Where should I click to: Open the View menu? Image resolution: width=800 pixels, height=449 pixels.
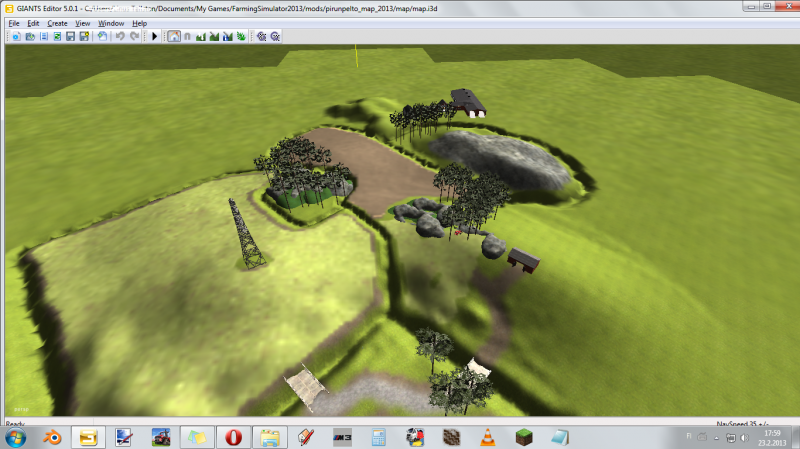coord(83,23)
